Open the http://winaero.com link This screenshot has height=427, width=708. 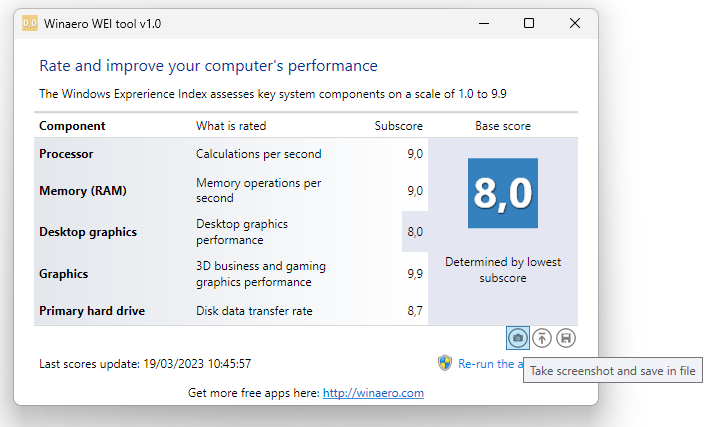point(372,393)
